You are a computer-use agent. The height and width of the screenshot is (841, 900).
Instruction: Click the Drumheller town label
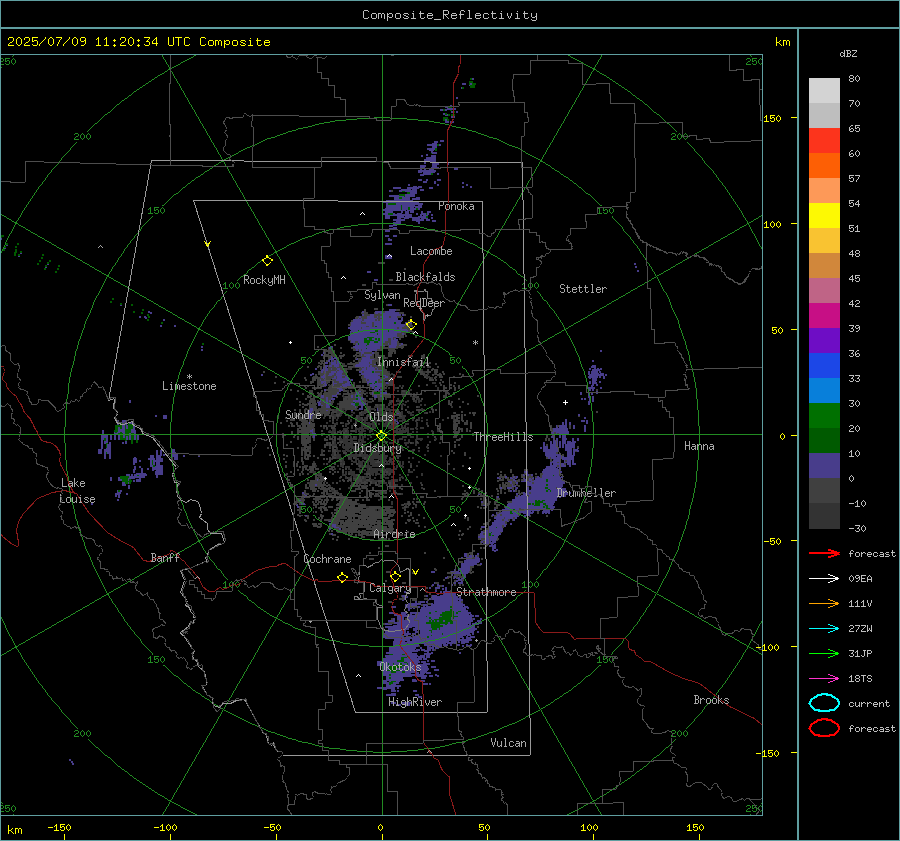pos(586,493)
